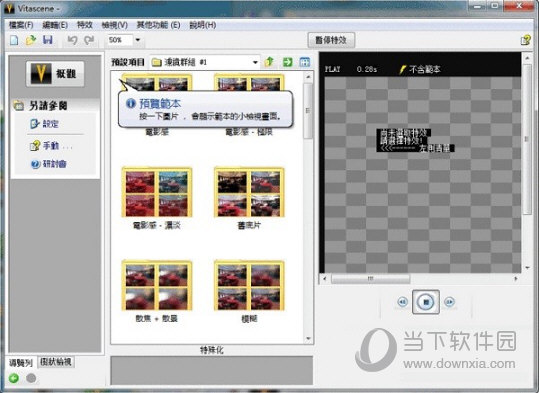Click the stop playback button
This screenshot has width=540, height=393.
pyautogui.click(x=426, y=302)
